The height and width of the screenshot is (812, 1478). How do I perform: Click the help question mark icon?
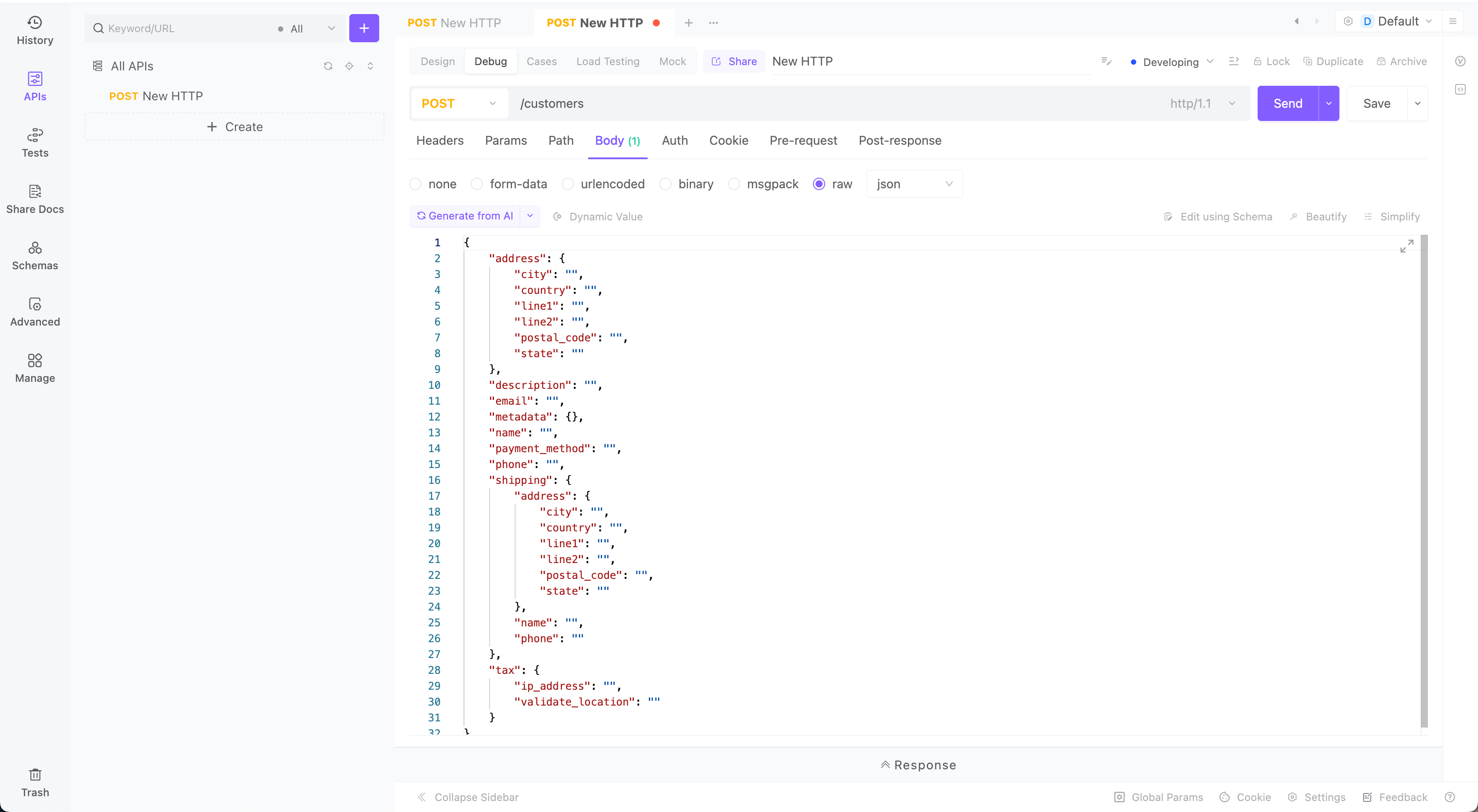[x=1449, y=797]
